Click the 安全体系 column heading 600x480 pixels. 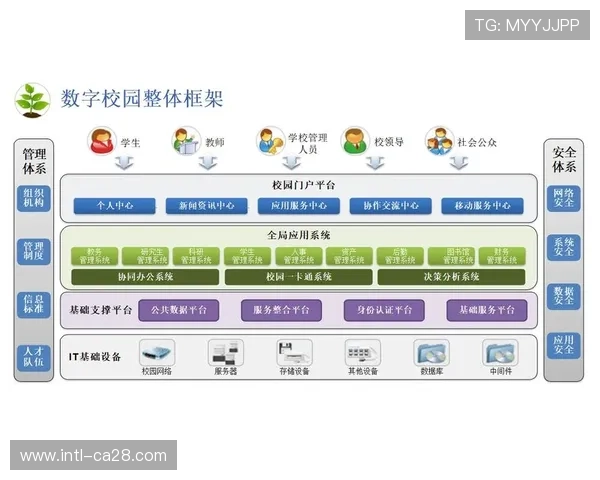564,160
